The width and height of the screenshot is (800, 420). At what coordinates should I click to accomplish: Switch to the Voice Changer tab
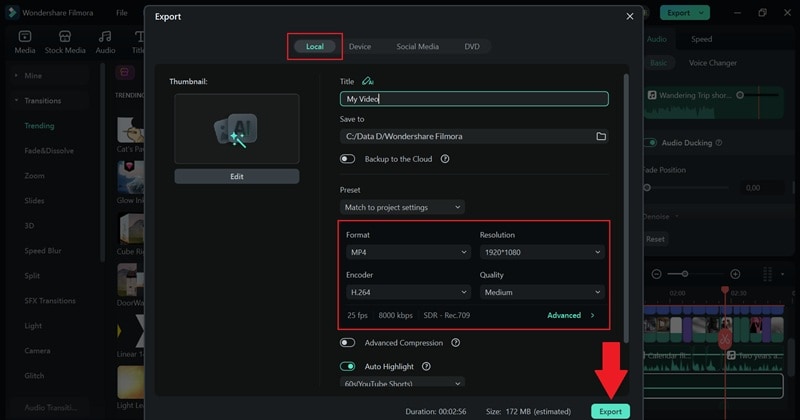(713, 63)
